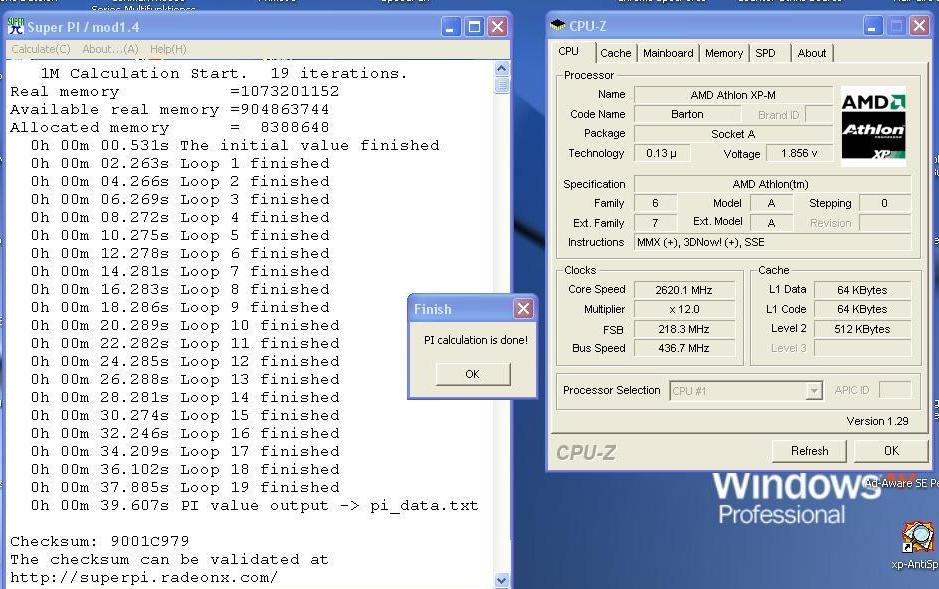Click the Stepping value 0
The width and height of the screenshot is (939, 589).
(885, 204)
